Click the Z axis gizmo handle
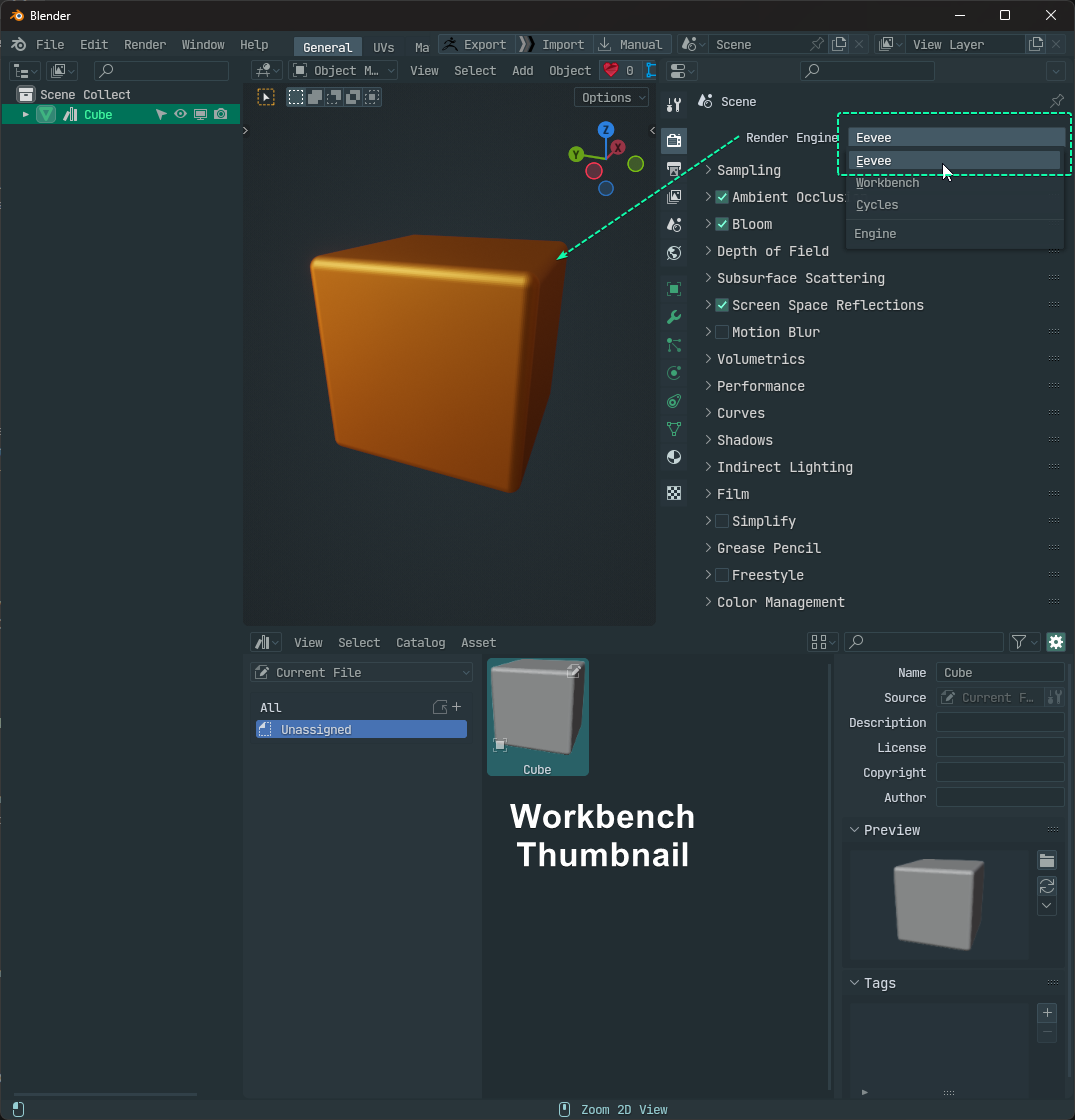Screen dimensions: 1075x1120 click(x=606, y=129)
